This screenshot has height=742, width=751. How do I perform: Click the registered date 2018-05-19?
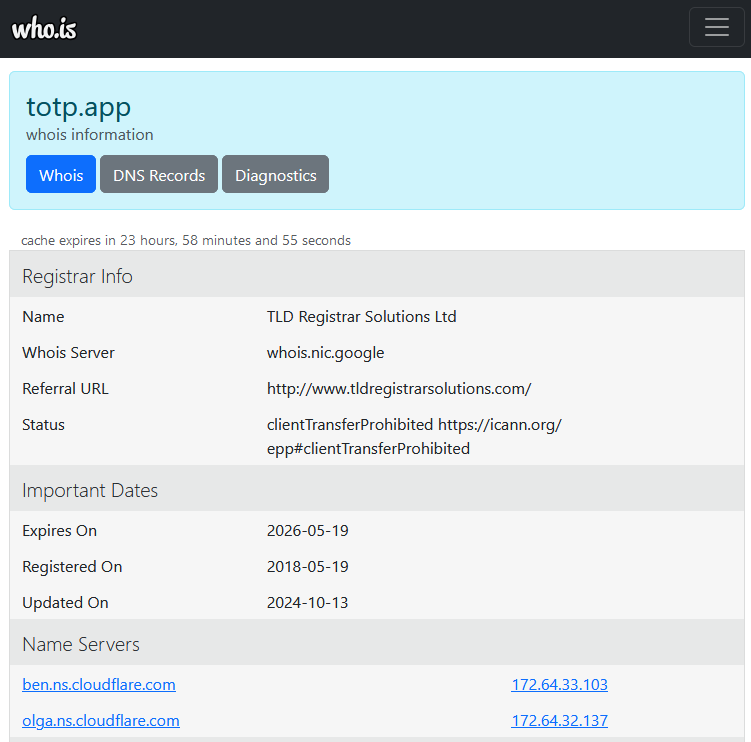pyautogui.click(x=307, y=567)
